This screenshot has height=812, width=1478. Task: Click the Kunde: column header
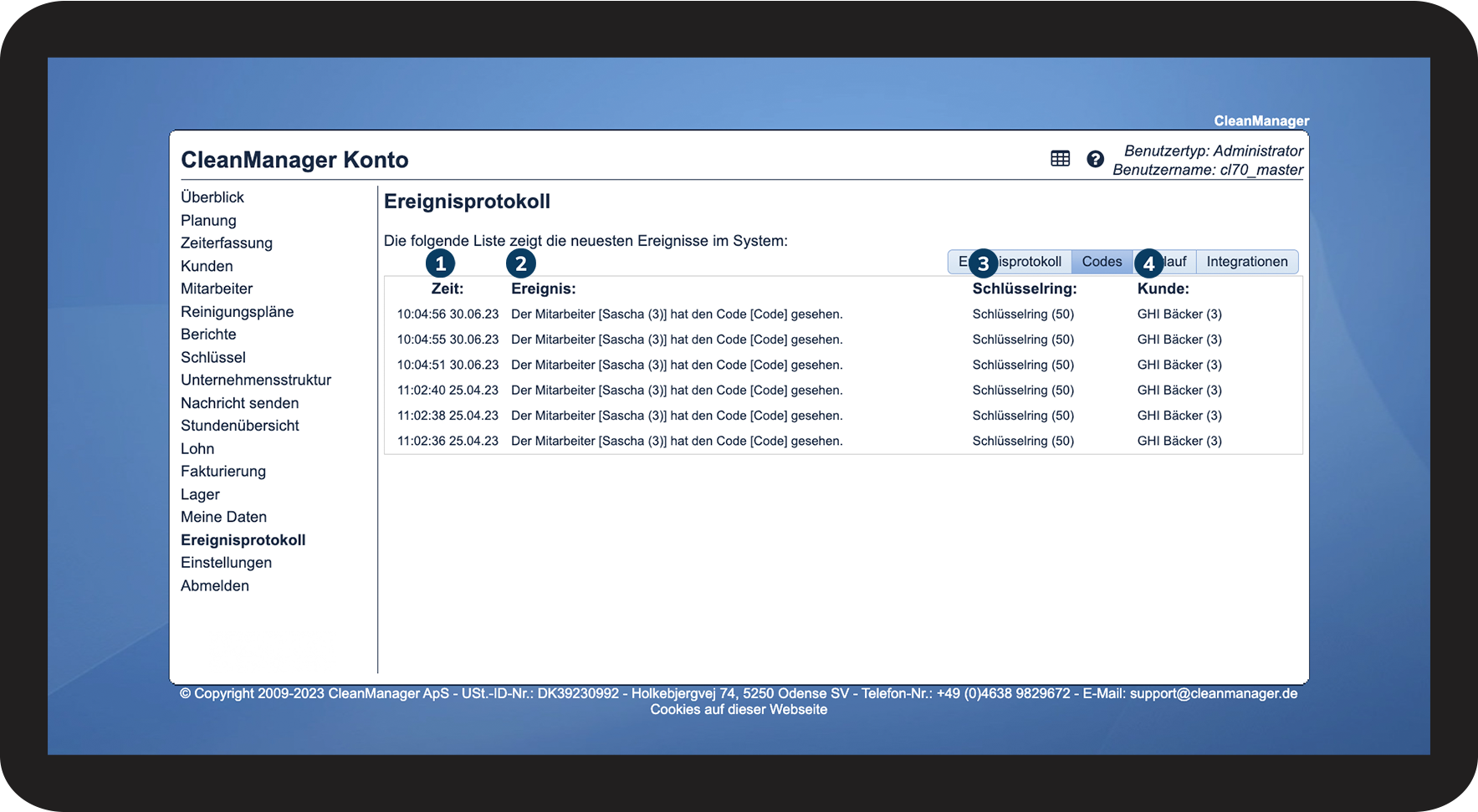(1163, 289)
